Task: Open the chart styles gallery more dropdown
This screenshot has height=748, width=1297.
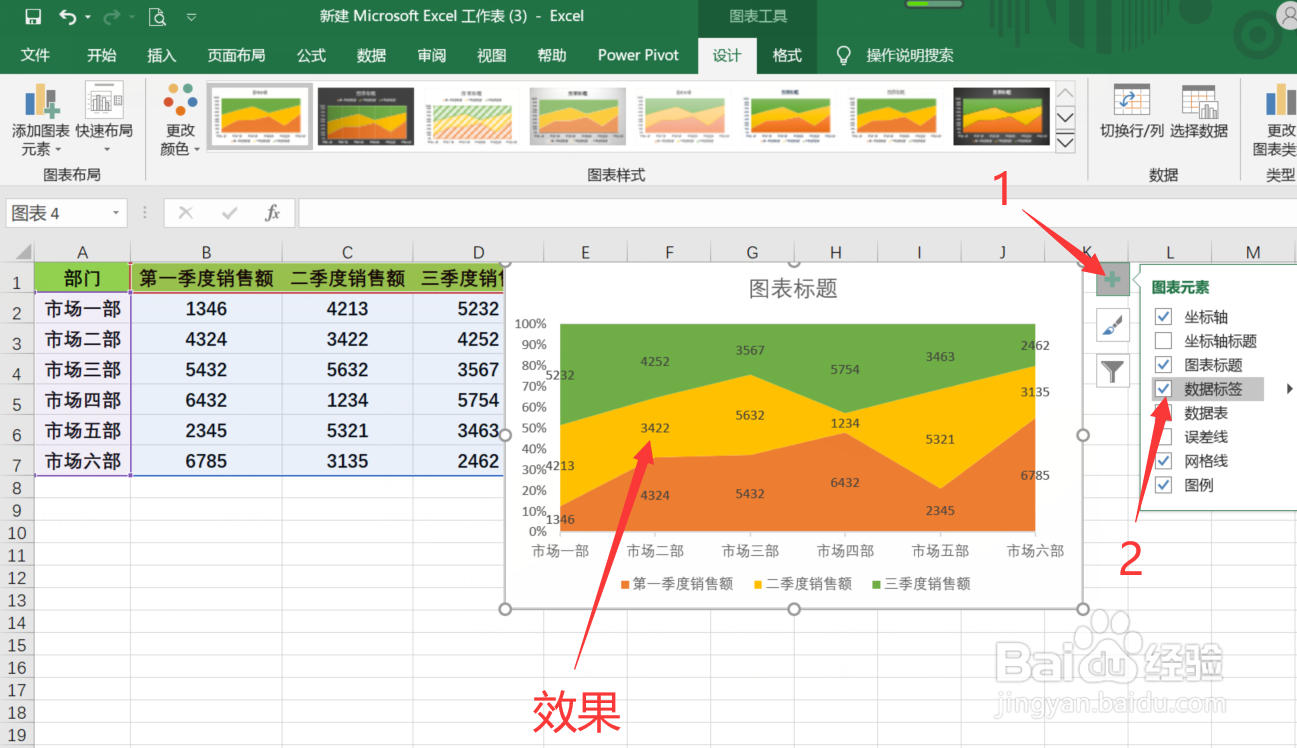Action: [1064, 141]
